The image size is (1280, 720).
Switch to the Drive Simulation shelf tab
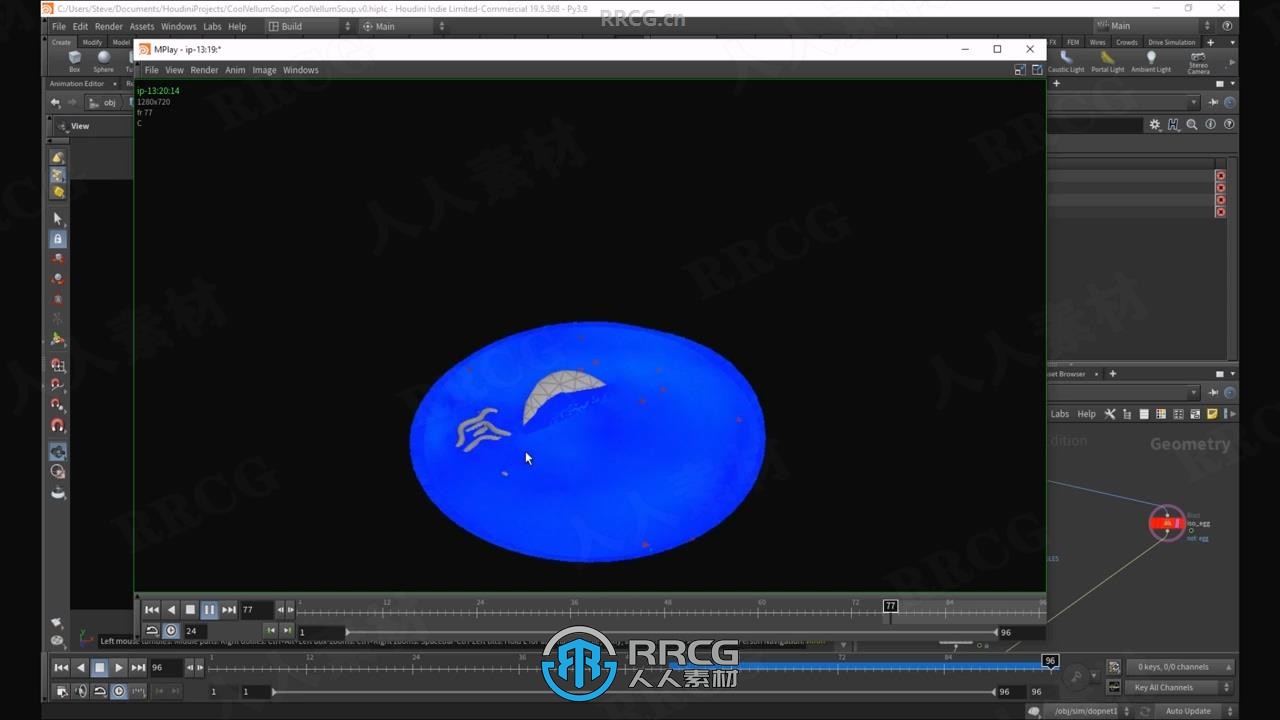click(x=1171, y=42)
